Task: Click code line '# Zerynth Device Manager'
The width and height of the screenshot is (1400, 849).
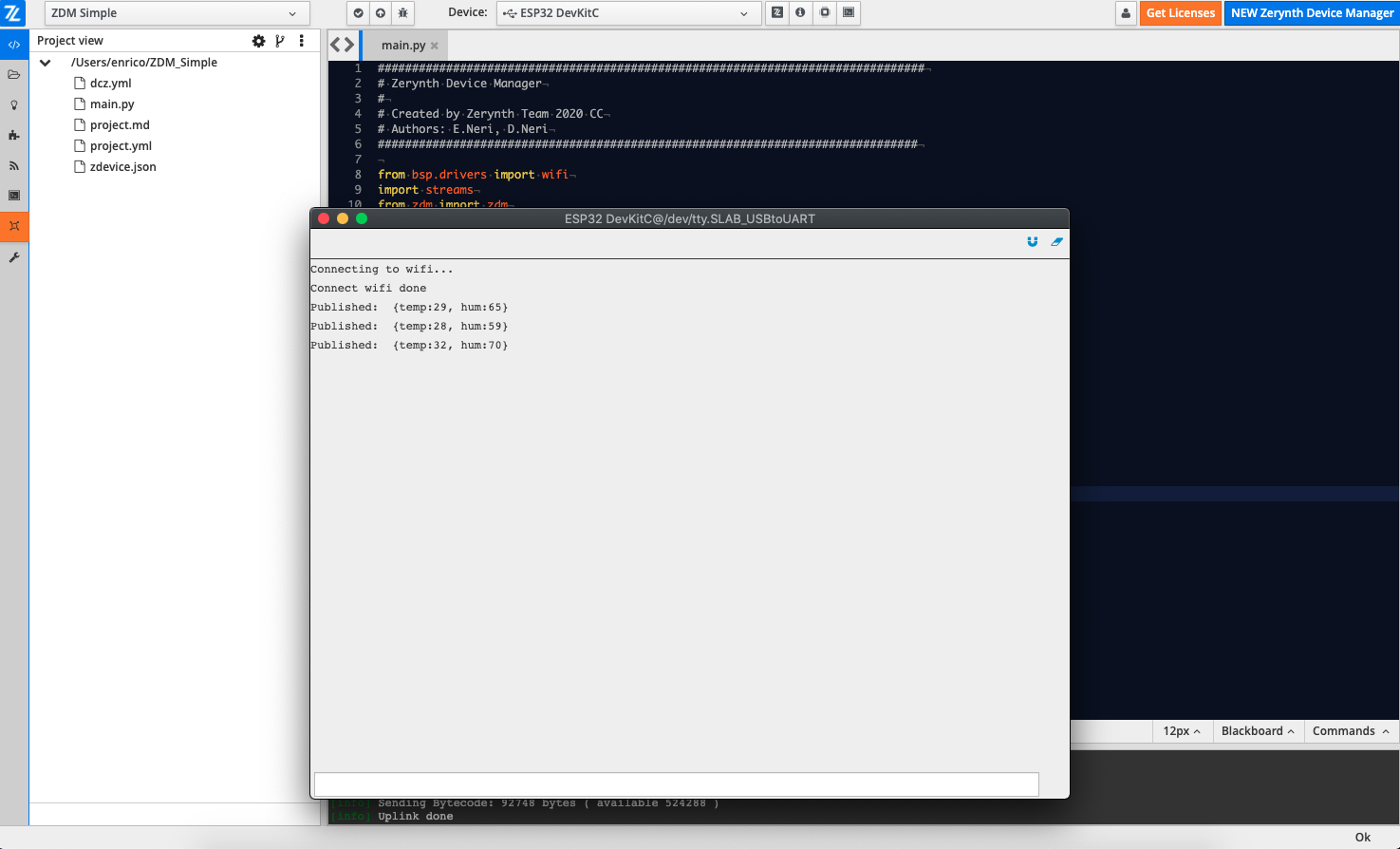Action: click(x=460, y=84)
